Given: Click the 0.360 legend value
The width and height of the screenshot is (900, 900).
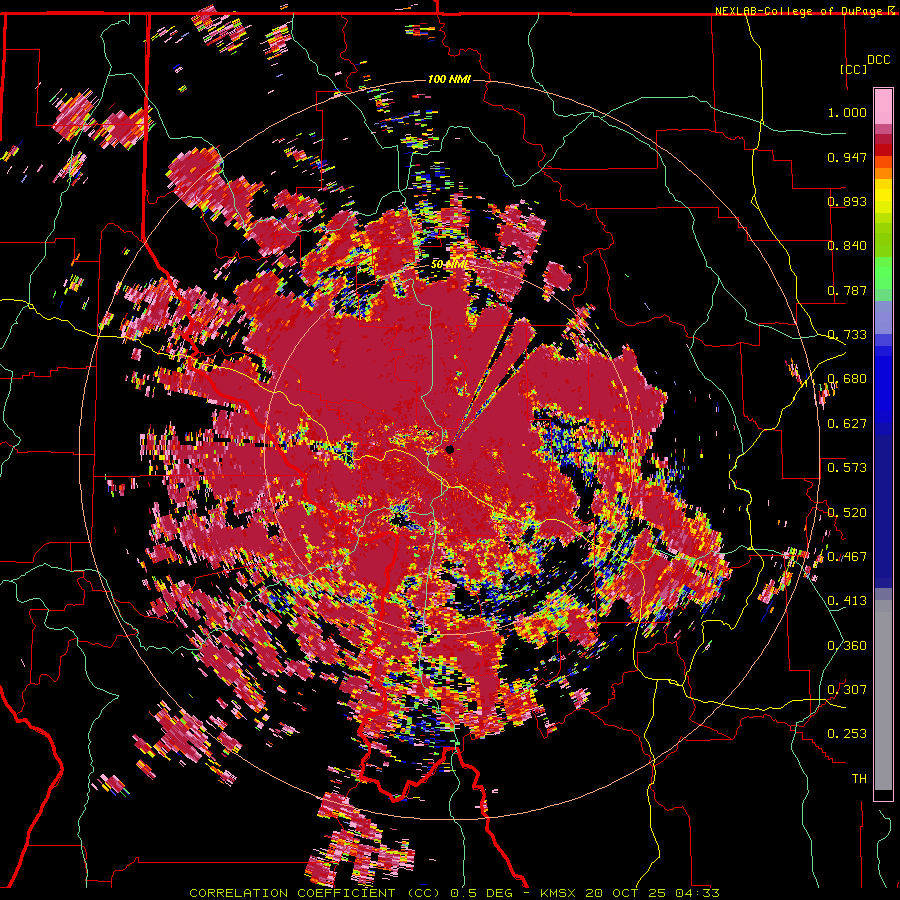Looking at the screenshot, I should click(x=847, y=646).
